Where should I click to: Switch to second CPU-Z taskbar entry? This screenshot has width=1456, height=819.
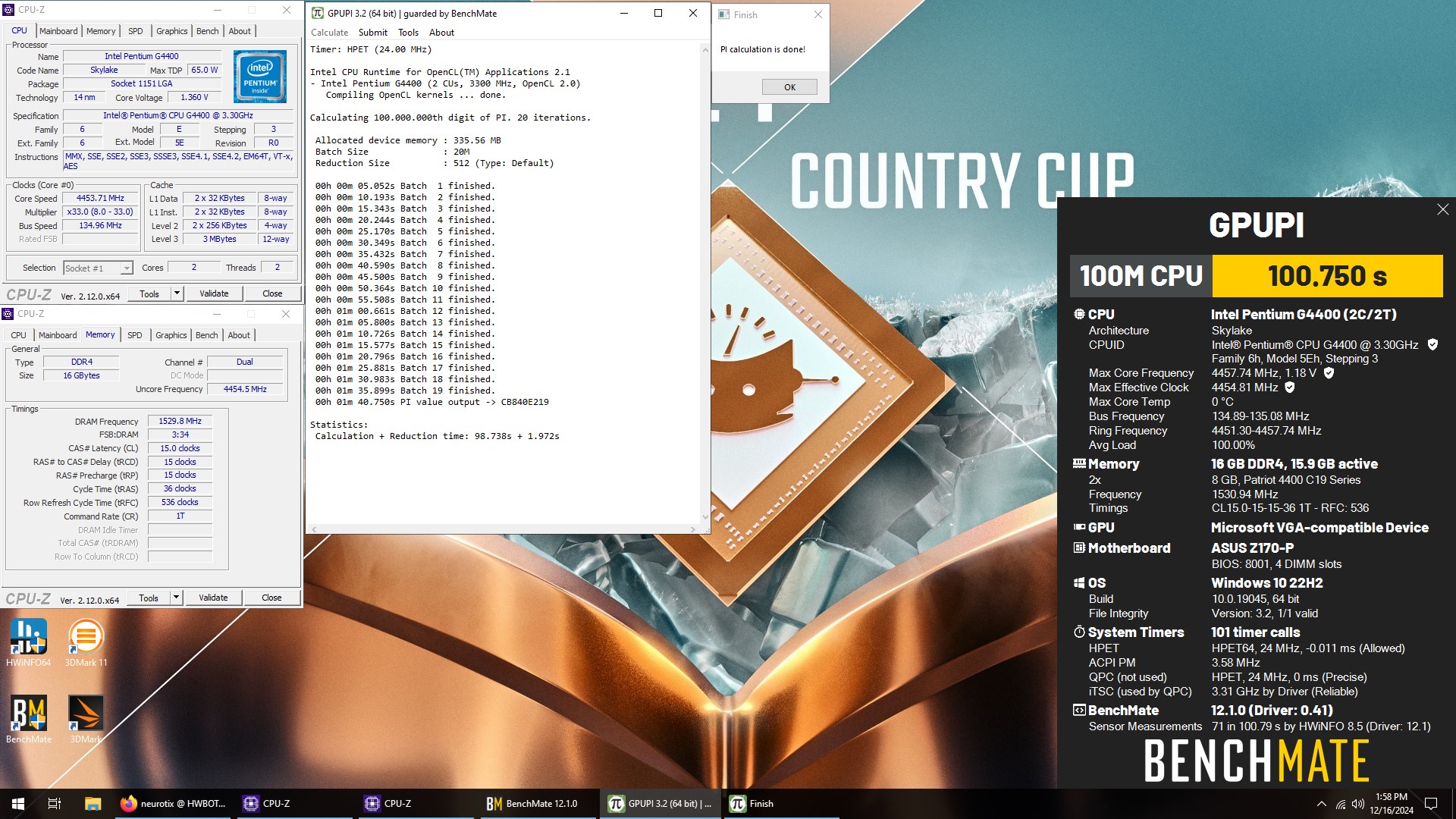(416, 804)
